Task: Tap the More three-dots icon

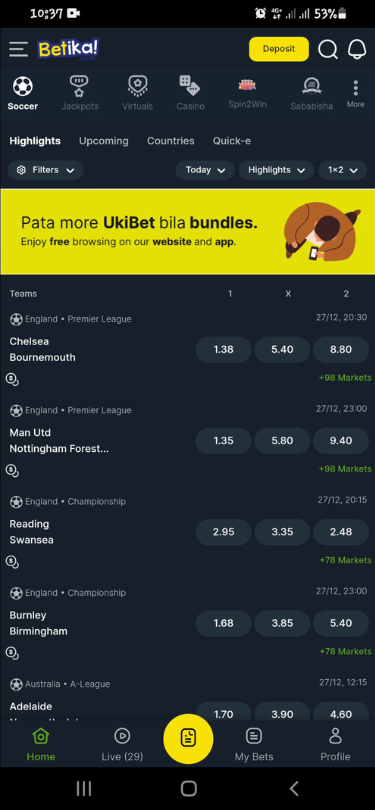Action: point(355,88)
